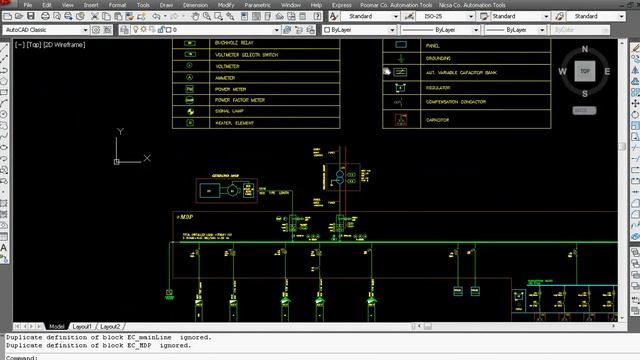Viewport: 640px width, 360px height.
Task: Open the Table Style manager icon
Action: point(484,16)
